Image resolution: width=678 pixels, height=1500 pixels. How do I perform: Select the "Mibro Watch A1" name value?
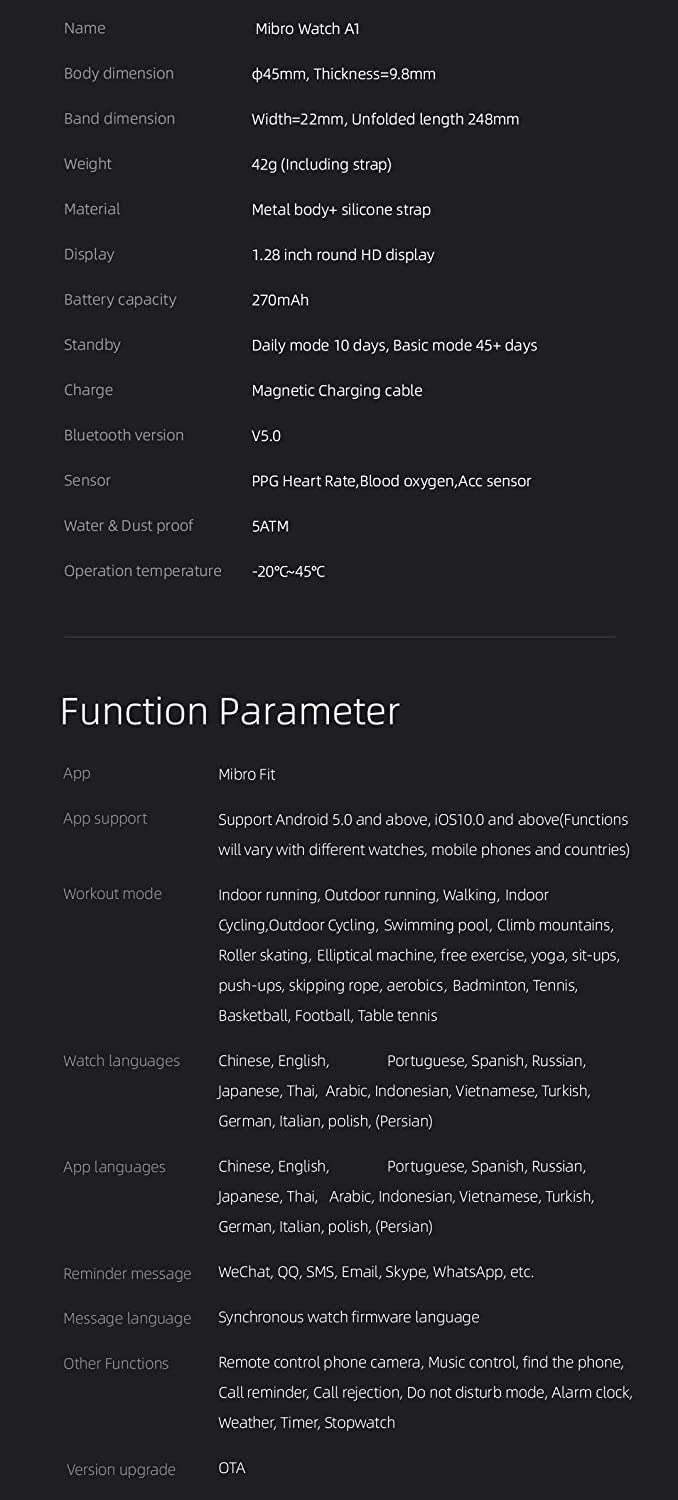pos(307,29)
